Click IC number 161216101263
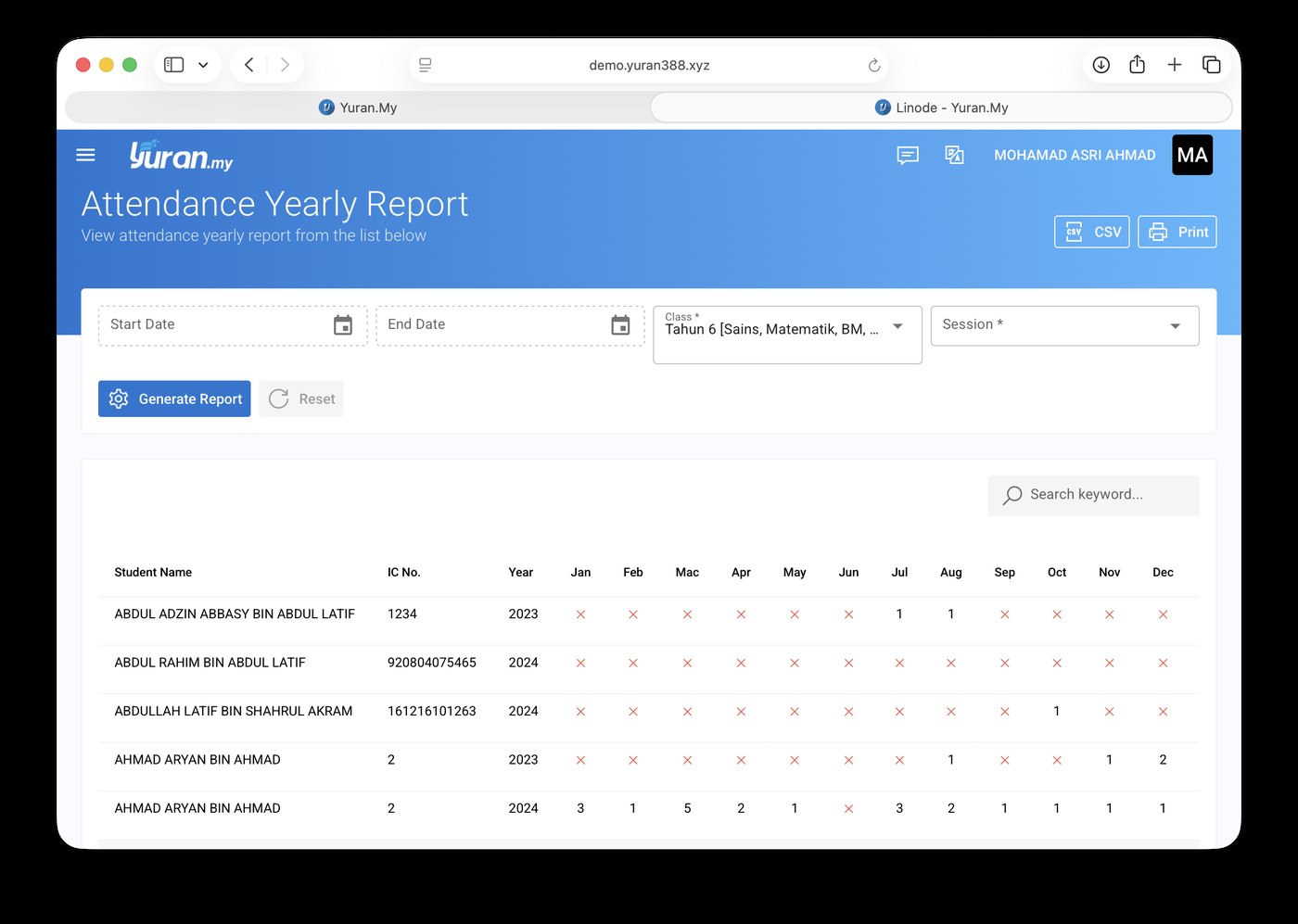The width and height of the screenshot is (1298, 924). click(x=432, y=711)
